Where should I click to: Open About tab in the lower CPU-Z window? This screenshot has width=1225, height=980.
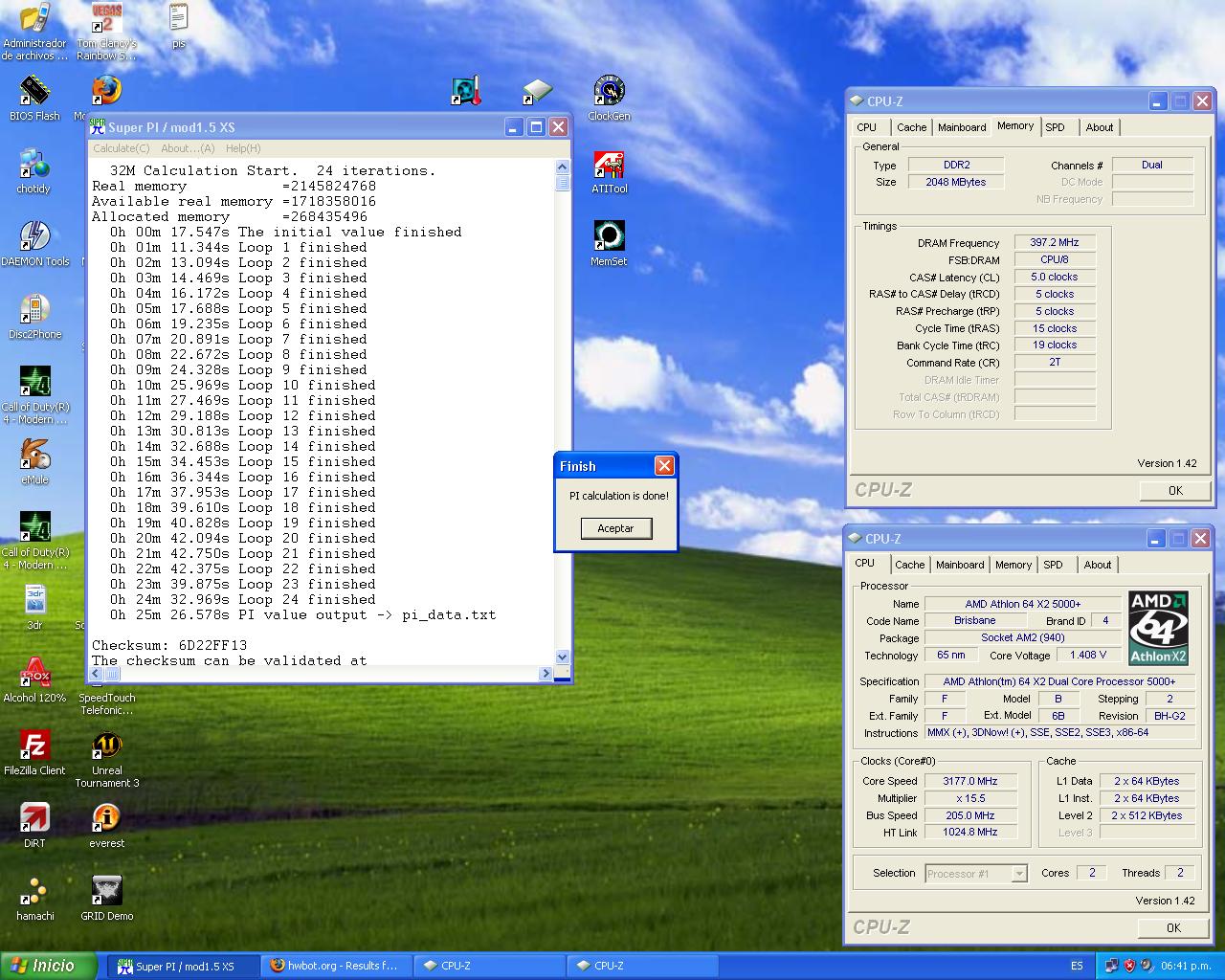[1098, 565]
